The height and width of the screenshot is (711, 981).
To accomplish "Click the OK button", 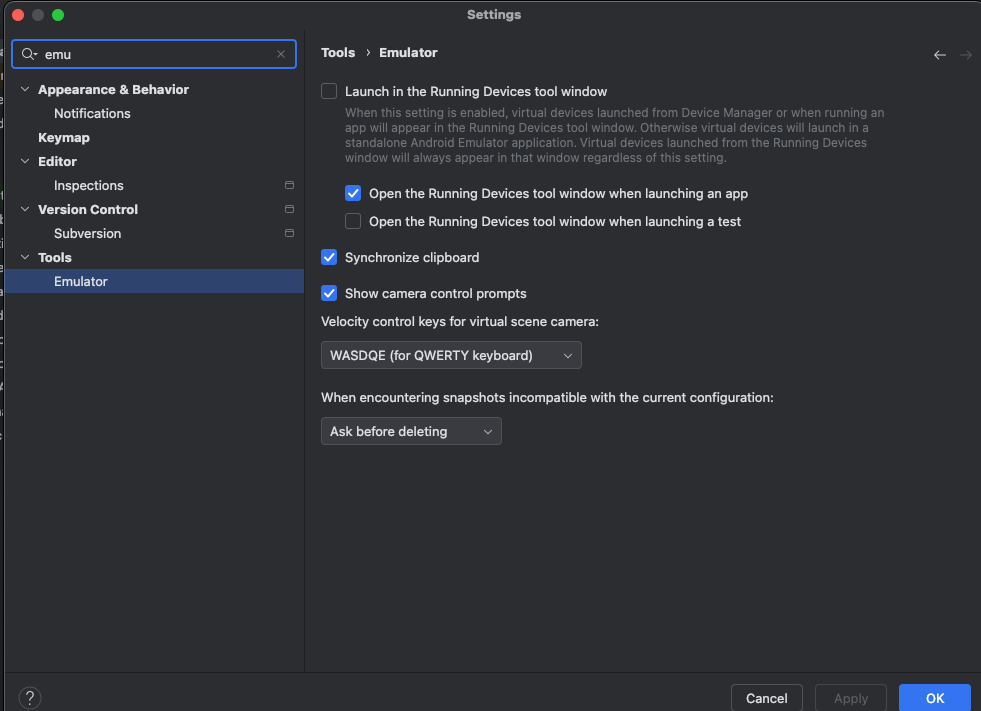I will click(x=935, y=698).
